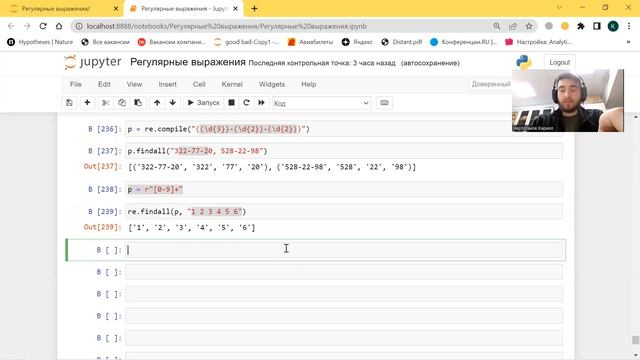Click the Out[239] output list
The height and width of the screenshot is (360, 640).
pos(191,227)
